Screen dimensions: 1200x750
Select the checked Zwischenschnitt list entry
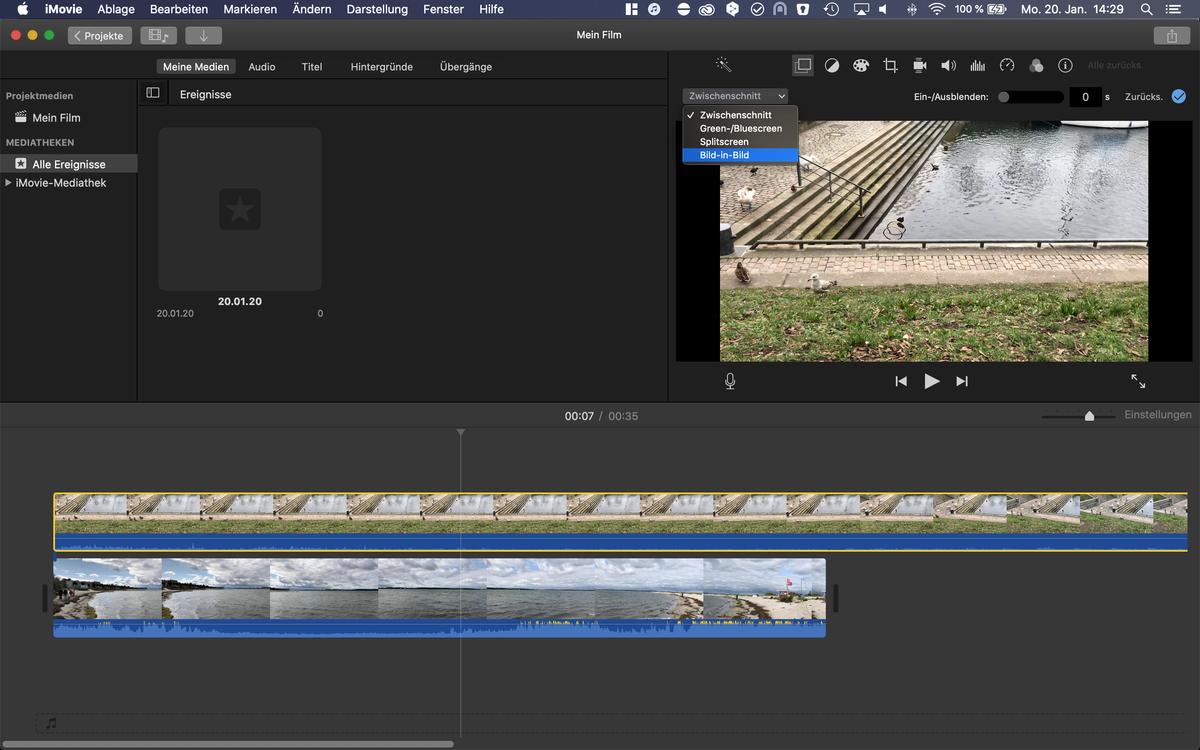(x=740, y=115)
